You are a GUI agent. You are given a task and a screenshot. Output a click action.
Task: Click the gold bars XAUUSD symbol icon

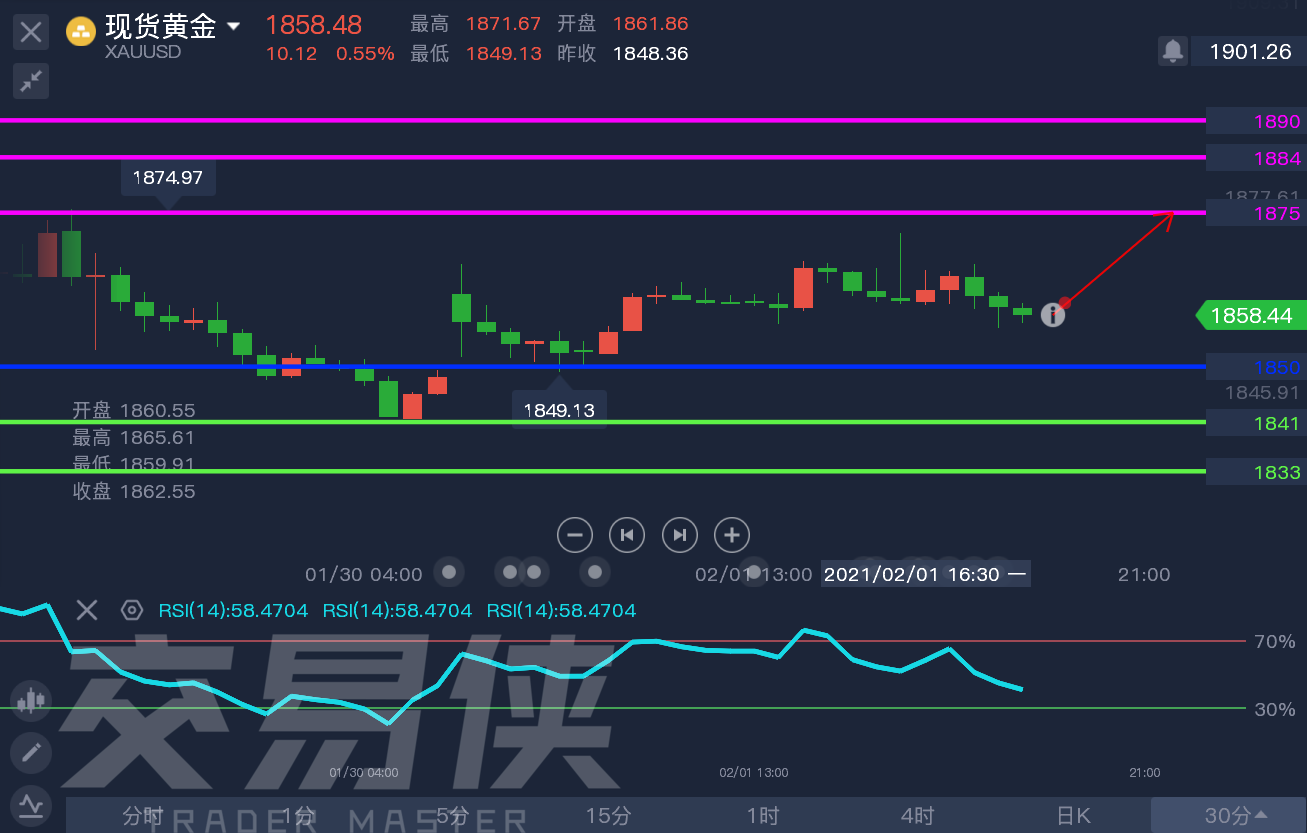81,31
